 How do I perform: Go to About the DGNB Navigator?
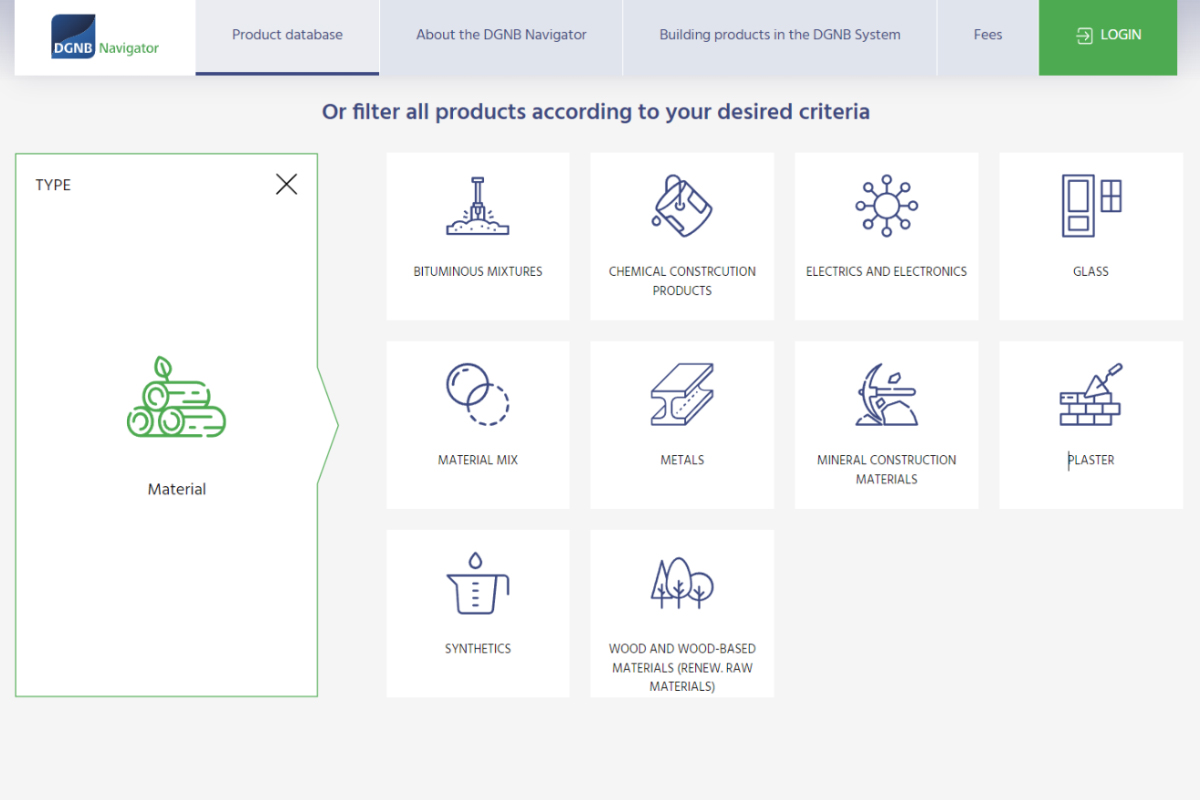[501, 37]
